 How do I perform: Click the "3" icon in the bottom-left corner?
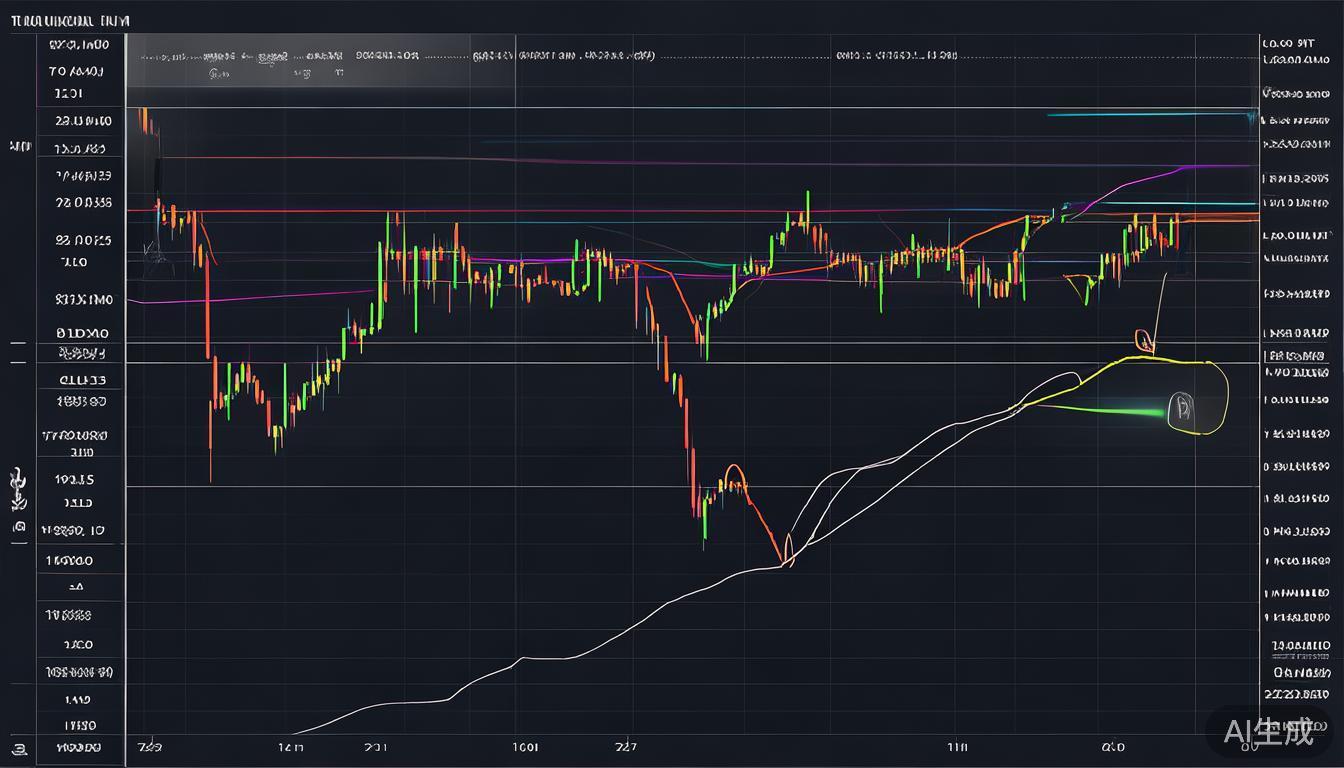coord(19,748)
